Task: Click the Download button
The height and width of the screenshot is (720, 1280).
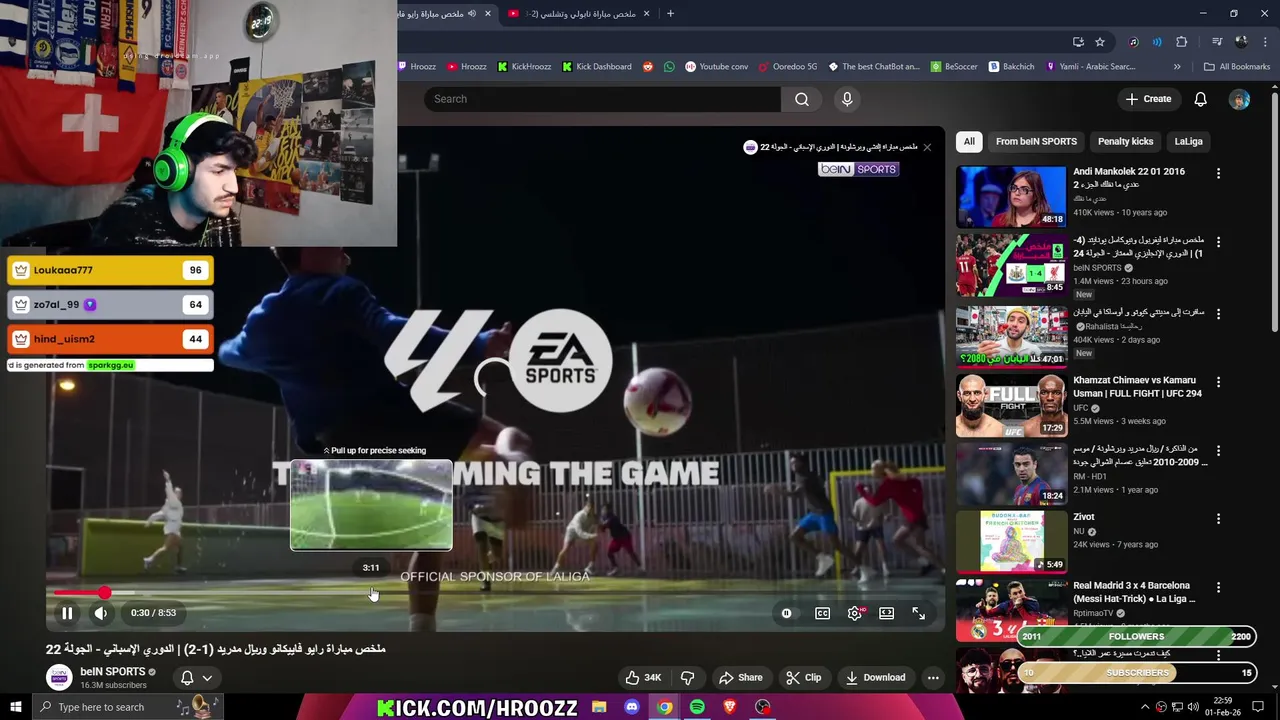Action: click(875, 677)
